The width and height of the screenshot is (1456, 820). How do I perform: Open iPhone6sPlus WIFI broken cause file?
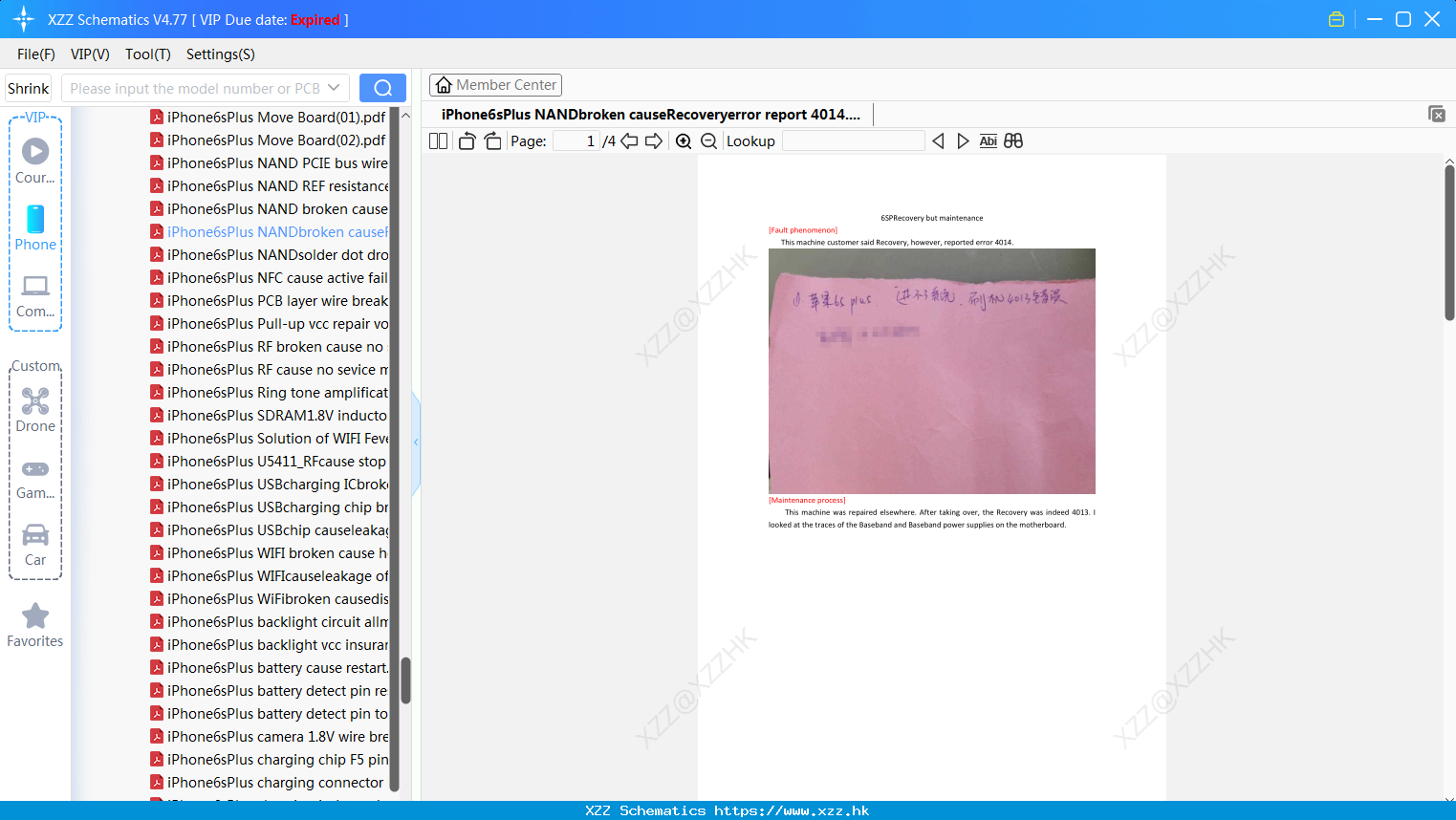[269, 553]
